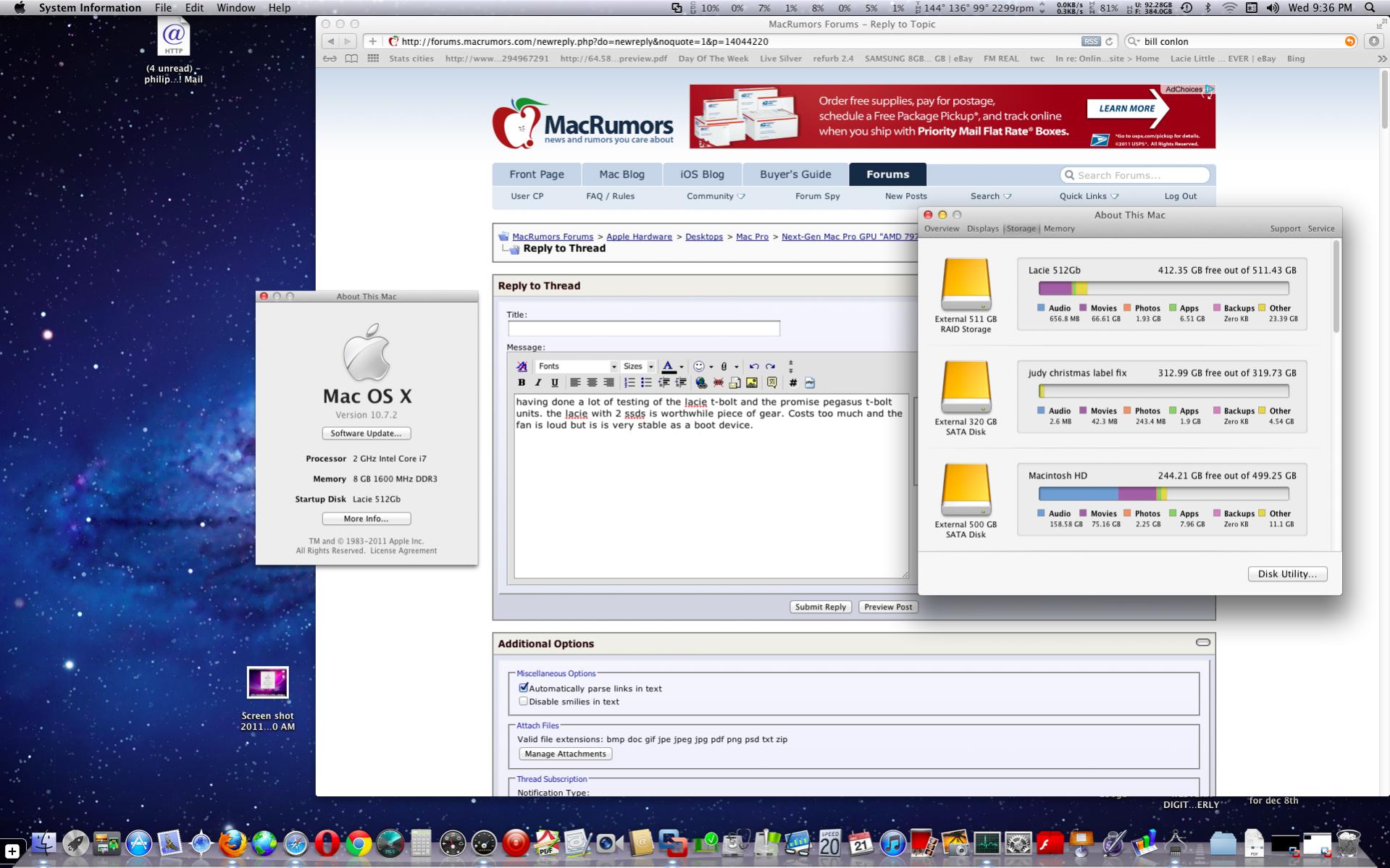Open the Trash in the Dock
The image size is (1390, 868).
(1349, 843)
